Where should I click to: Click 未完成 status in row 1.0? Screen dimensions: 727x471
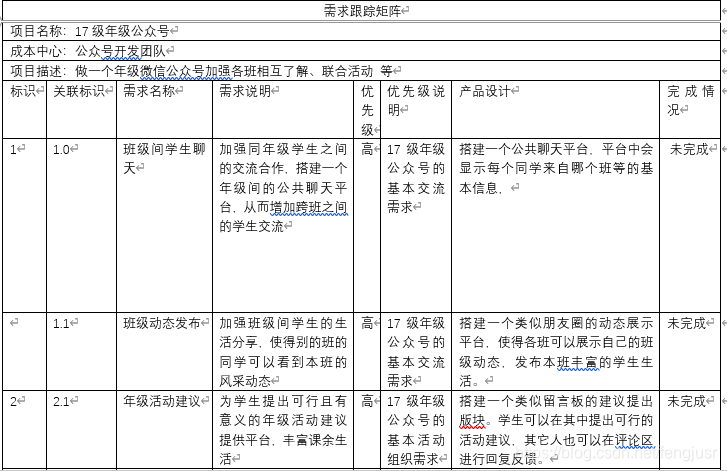click(x=689, y=149)
